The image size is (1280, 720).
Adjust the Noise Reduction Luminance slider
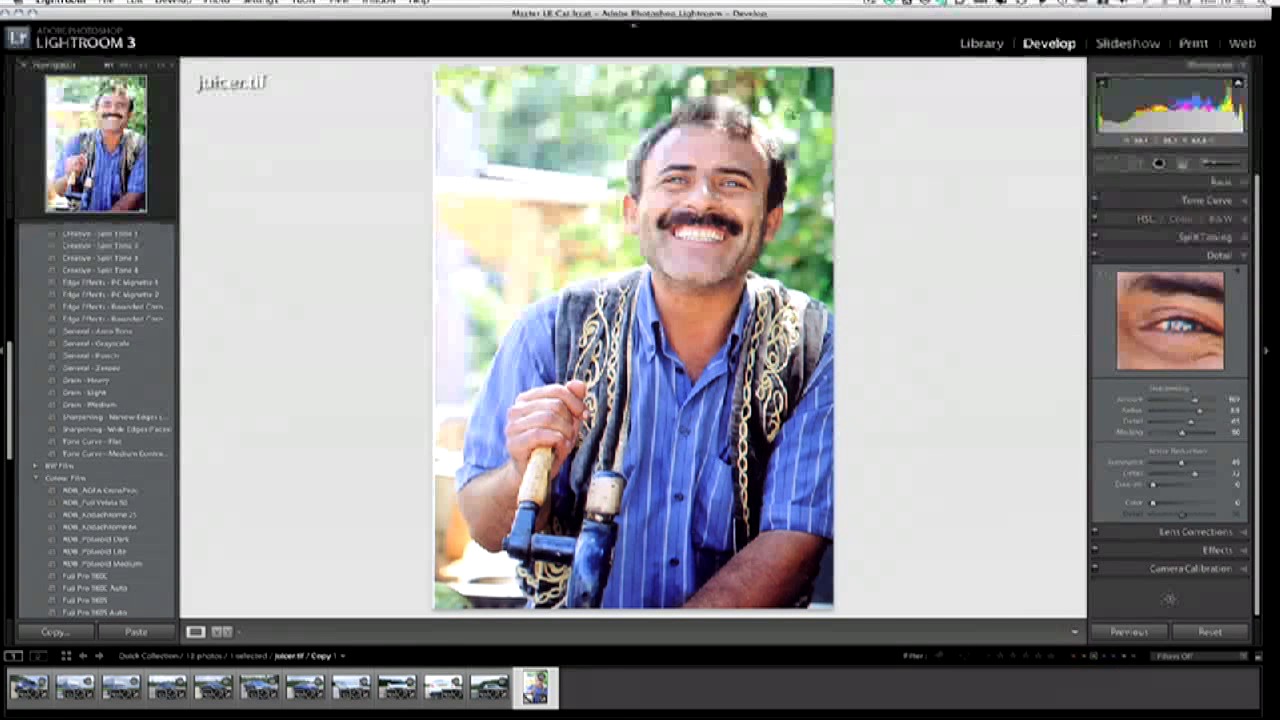1181,463
